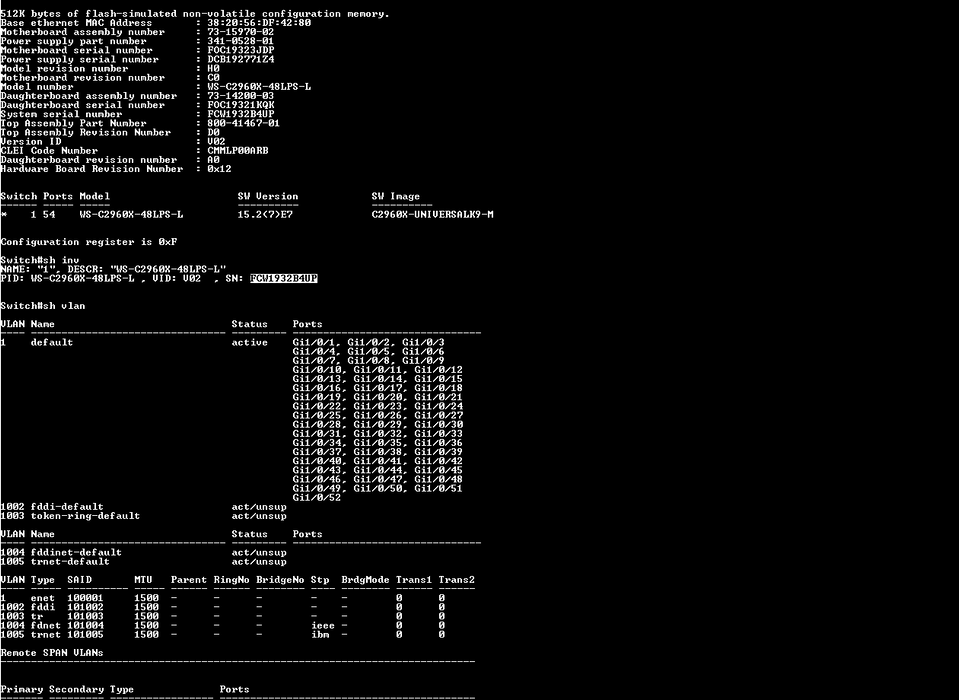Click power supply part number 341-0528-01
Screen dimensions: 959x700
[x=240, y=41]
